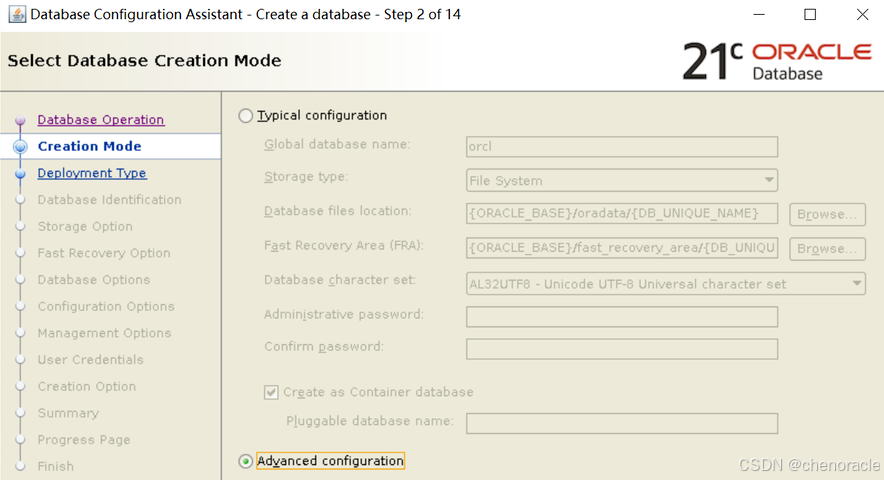This screenshot has width=884, height=480.
Task: Click the Database Operation step bullet icon
Action: click(x=19, y=121)
